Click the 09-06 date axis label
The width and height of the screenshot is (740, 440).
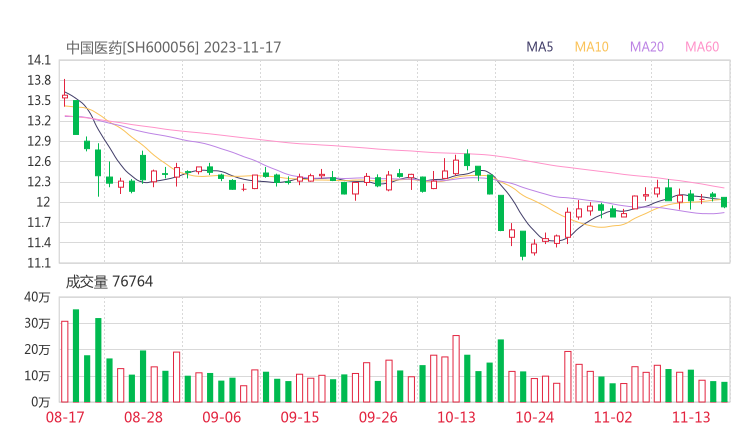[221, 417]
